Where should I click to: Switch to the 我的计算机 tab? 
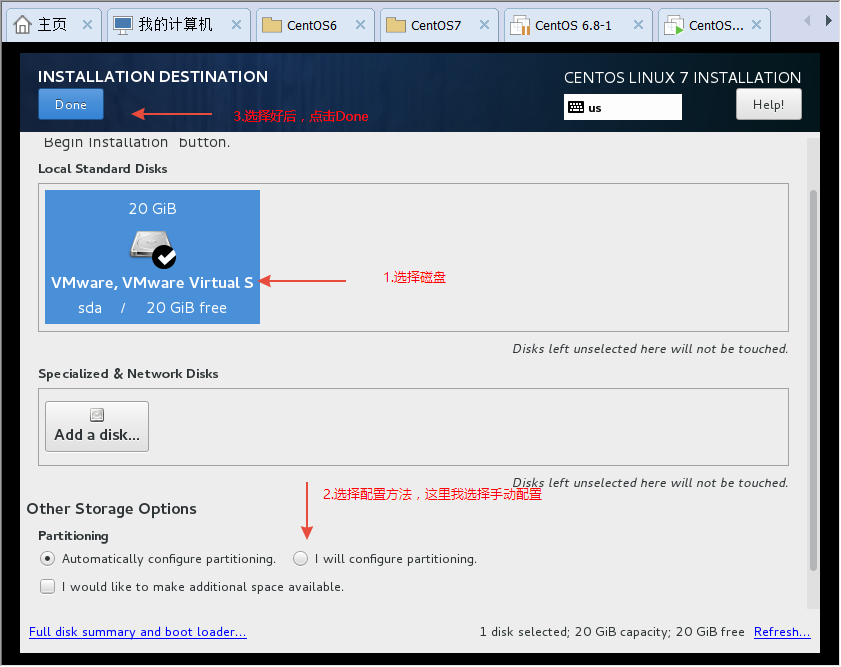point(179,25)
